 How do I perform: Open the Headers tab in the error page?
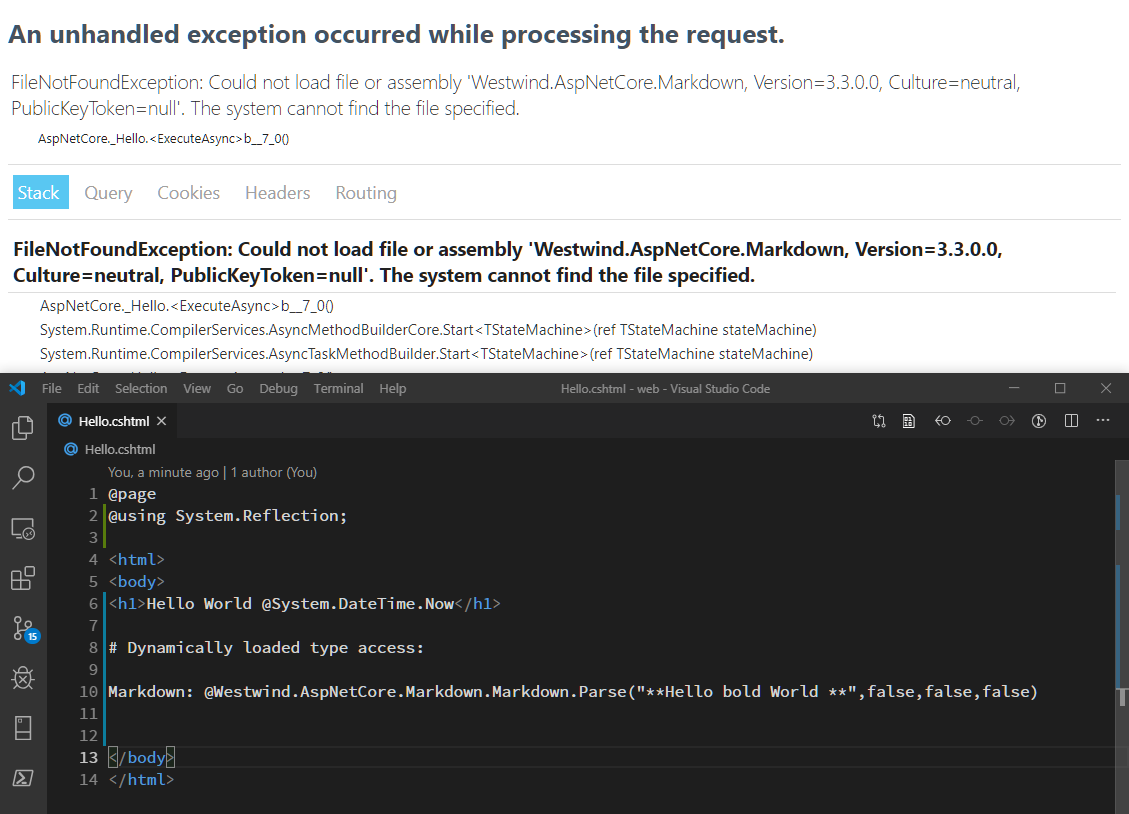277,192
